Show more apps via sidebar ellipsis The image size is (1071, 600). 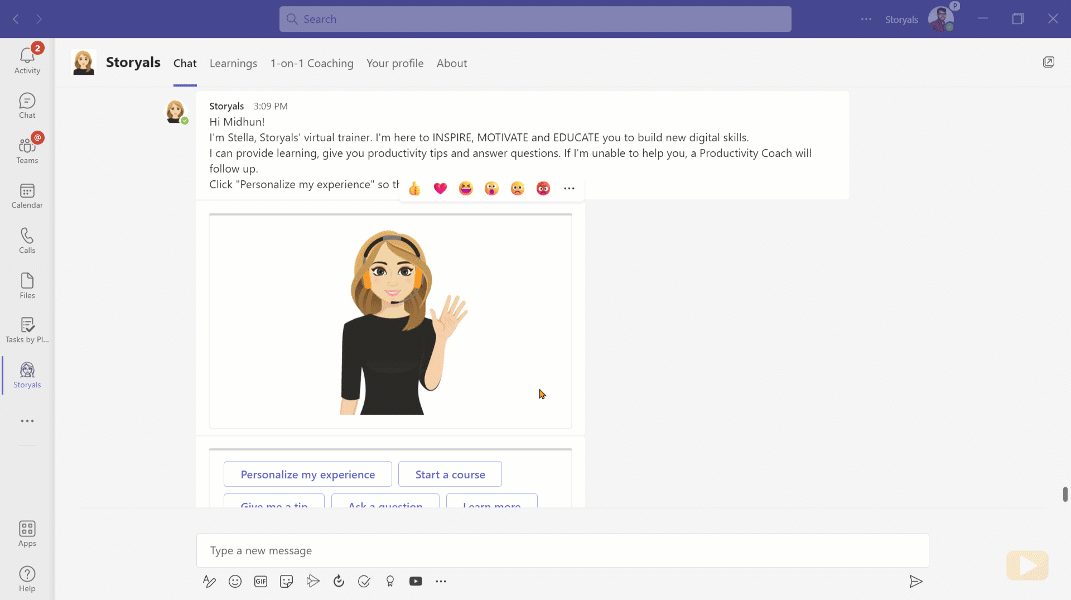point(27,421)
